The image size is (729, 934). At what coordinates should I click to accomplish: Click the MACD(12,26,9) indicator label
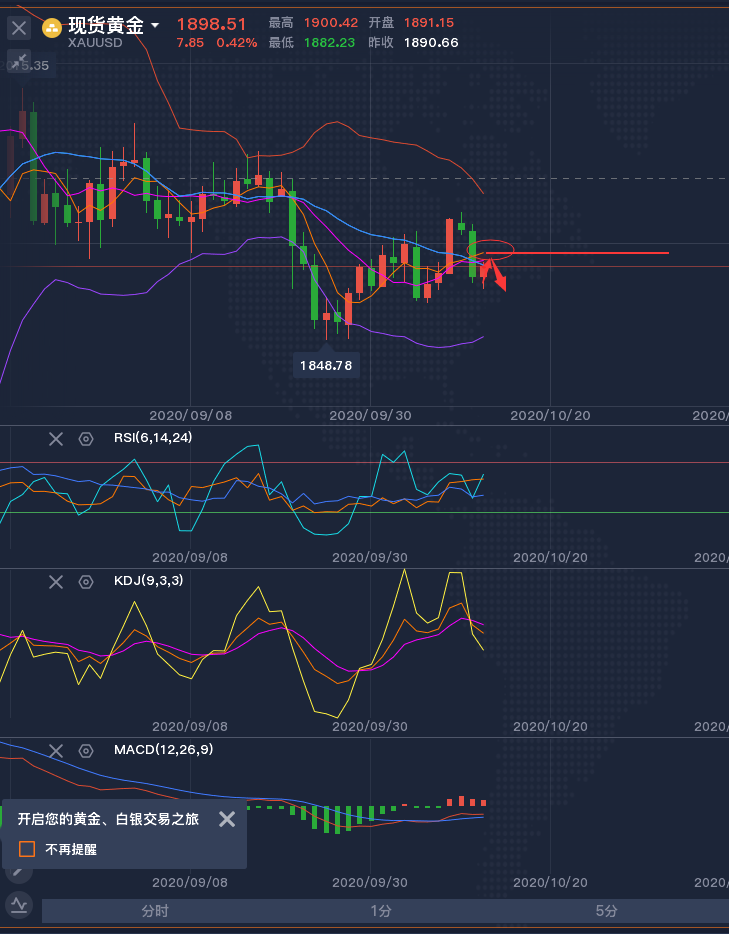pos(163,749)
